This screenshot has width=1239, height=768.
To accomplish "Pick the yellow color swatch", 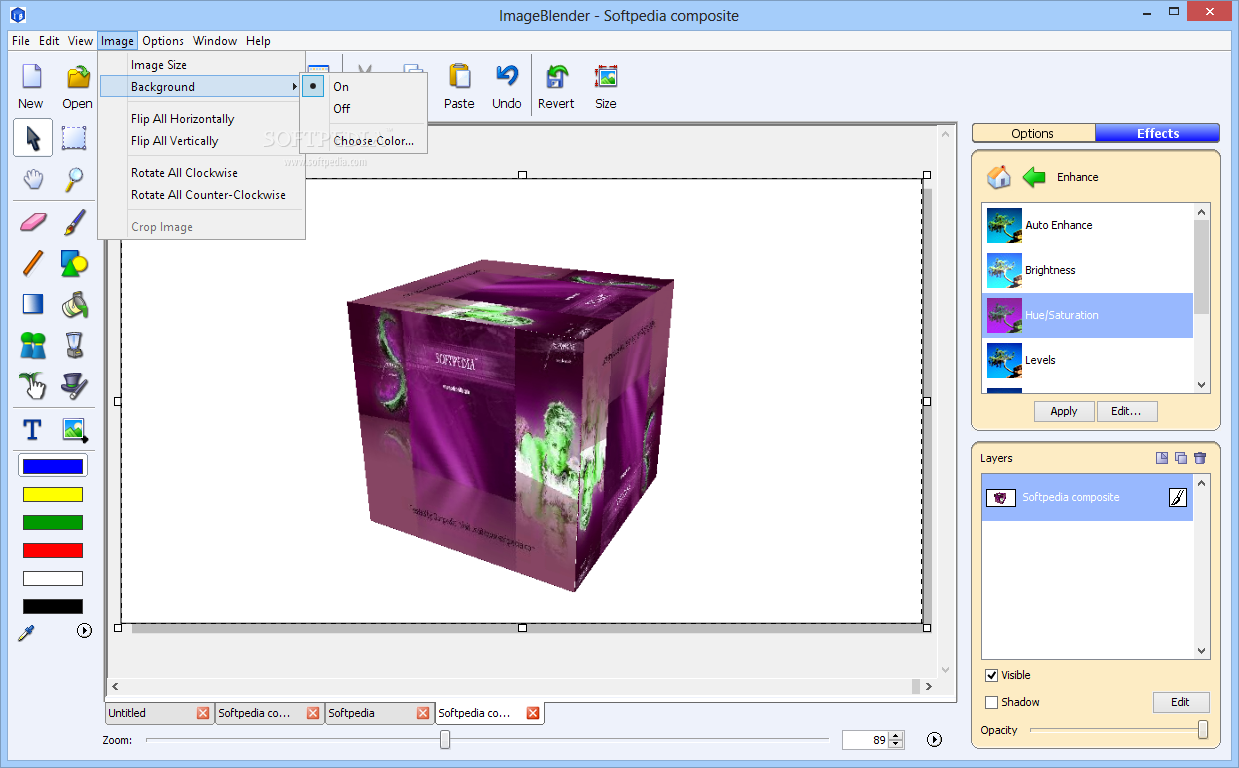I will [x=53, y=494].
